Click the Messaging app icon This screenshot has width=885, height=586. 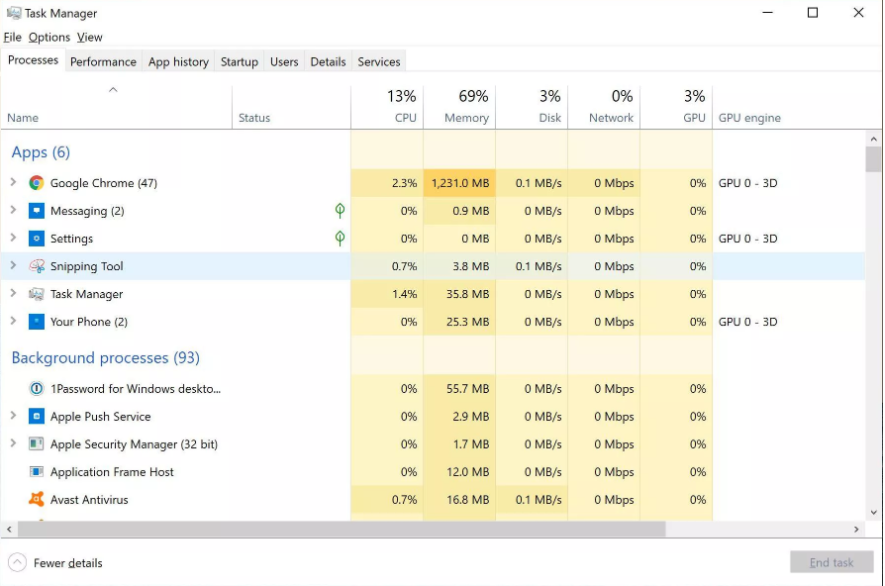[x=37, y=211]
